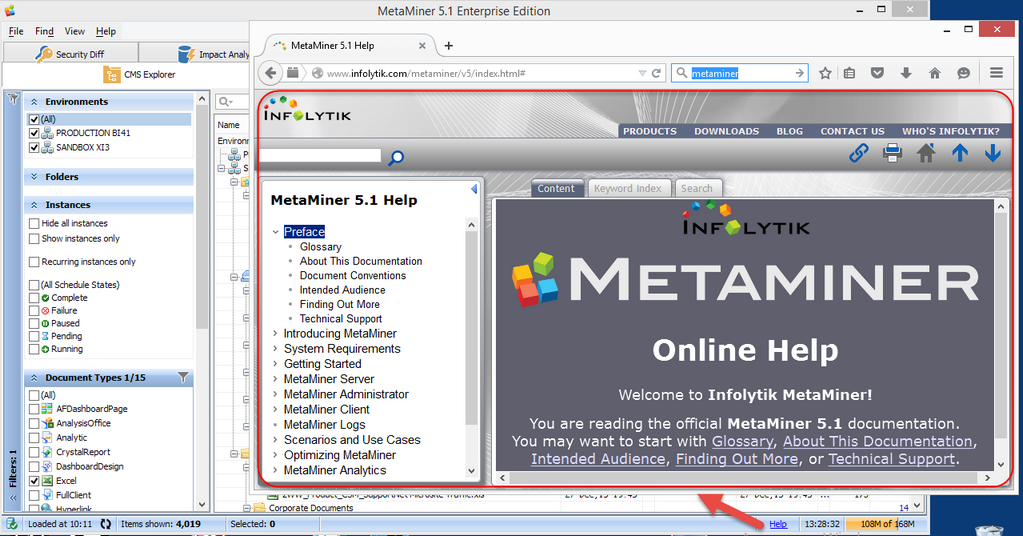Close the MetaMiner 5.1 Help tab
This screenshot has height=536, width=1023.
[x=422, y=46]
